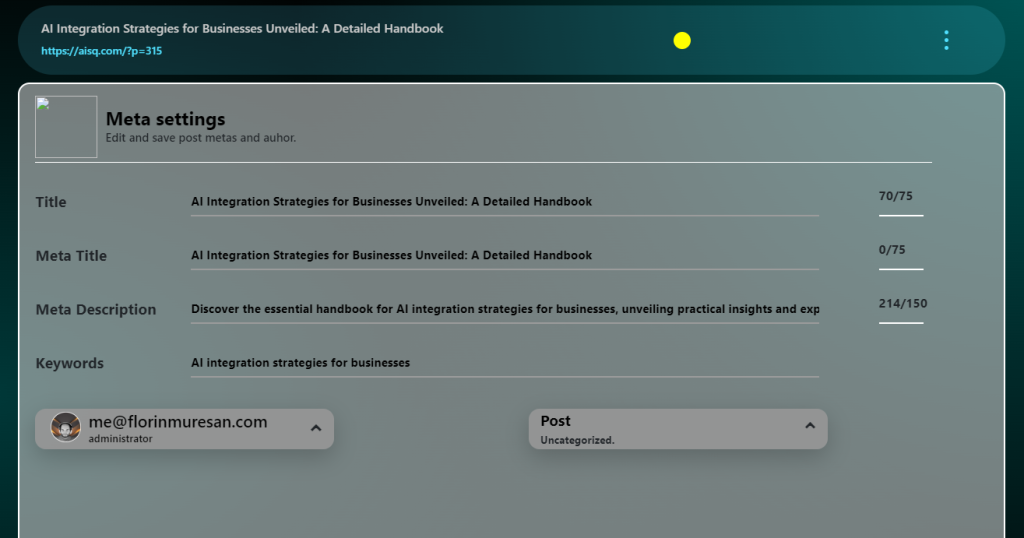Click the 0/75 meta title counter
This screenshot has height=538, width=1024.
892,250
